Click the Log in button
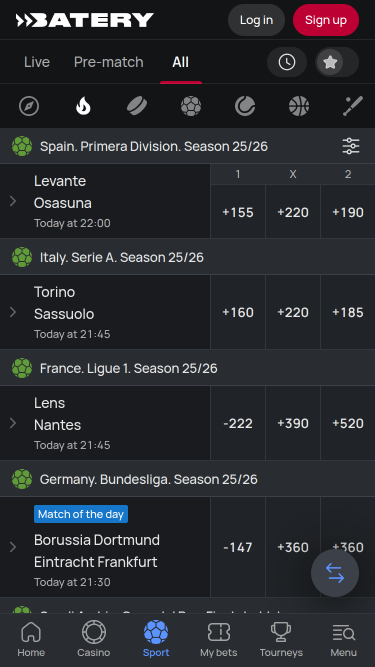Viewport: 375px width, 667px height. (x=256, y=20)
